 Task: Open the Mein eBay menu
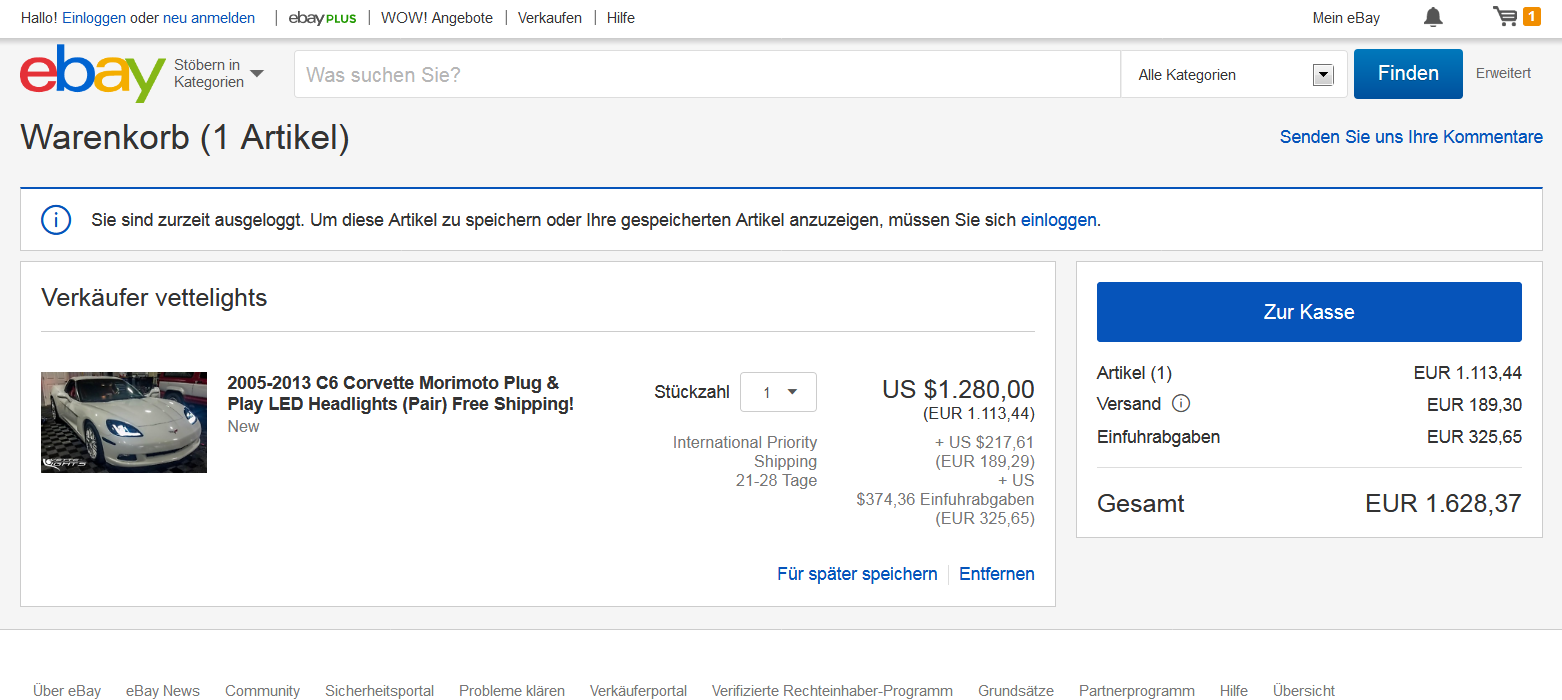pyautogui.click(x=1345, y=18)
